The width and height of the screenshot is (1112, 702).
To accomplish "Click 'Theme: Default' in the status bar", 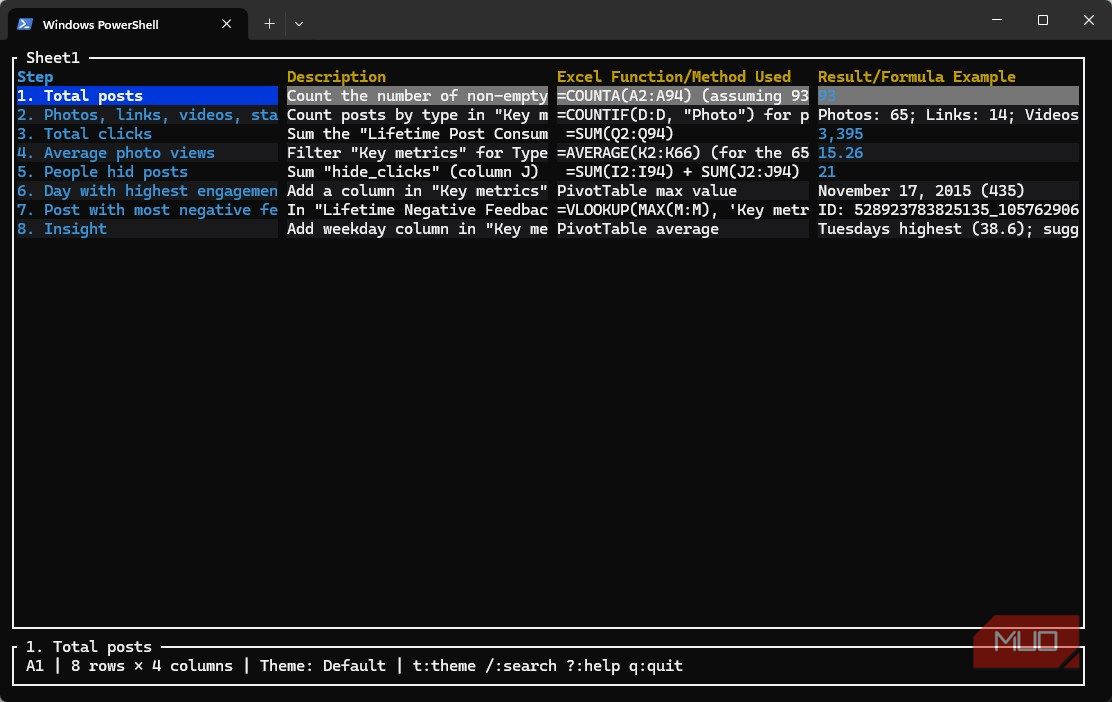I will 323,666.
